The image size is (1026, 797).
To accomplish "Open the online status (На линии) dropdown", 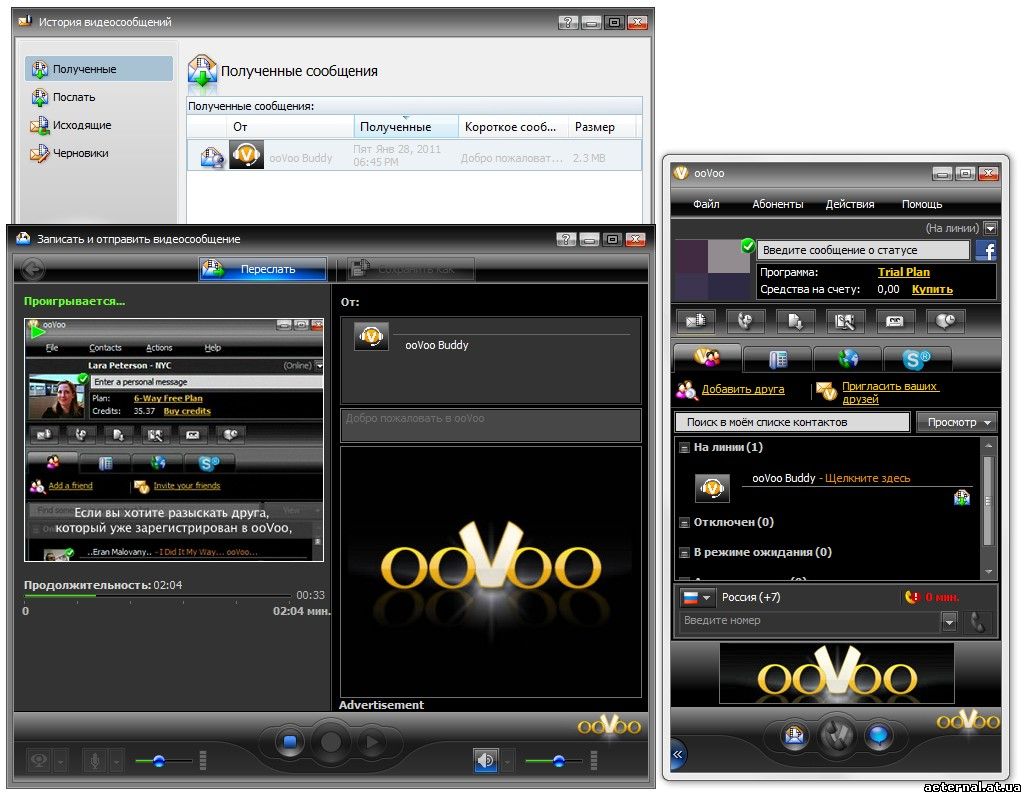I will click(x=991, y=228).
